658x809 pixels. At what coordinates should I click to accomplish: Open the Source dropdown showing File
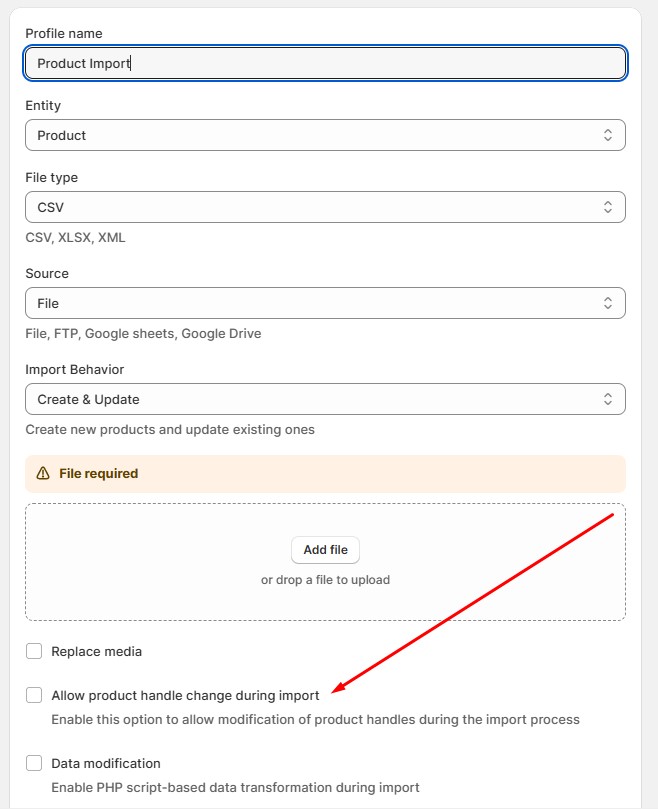click(325, 302)
